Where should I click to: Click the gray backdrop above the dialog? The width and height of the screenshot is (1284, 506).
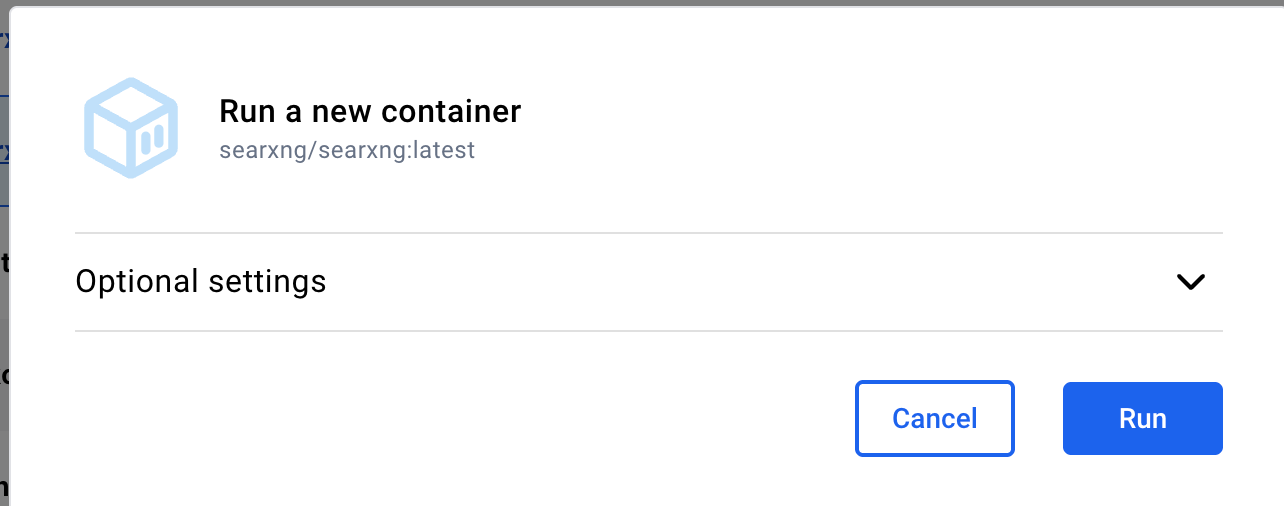(x=640, y=3)
